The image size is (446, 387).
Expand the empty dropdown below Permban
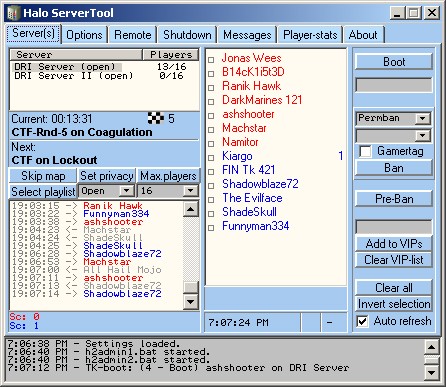422,135
